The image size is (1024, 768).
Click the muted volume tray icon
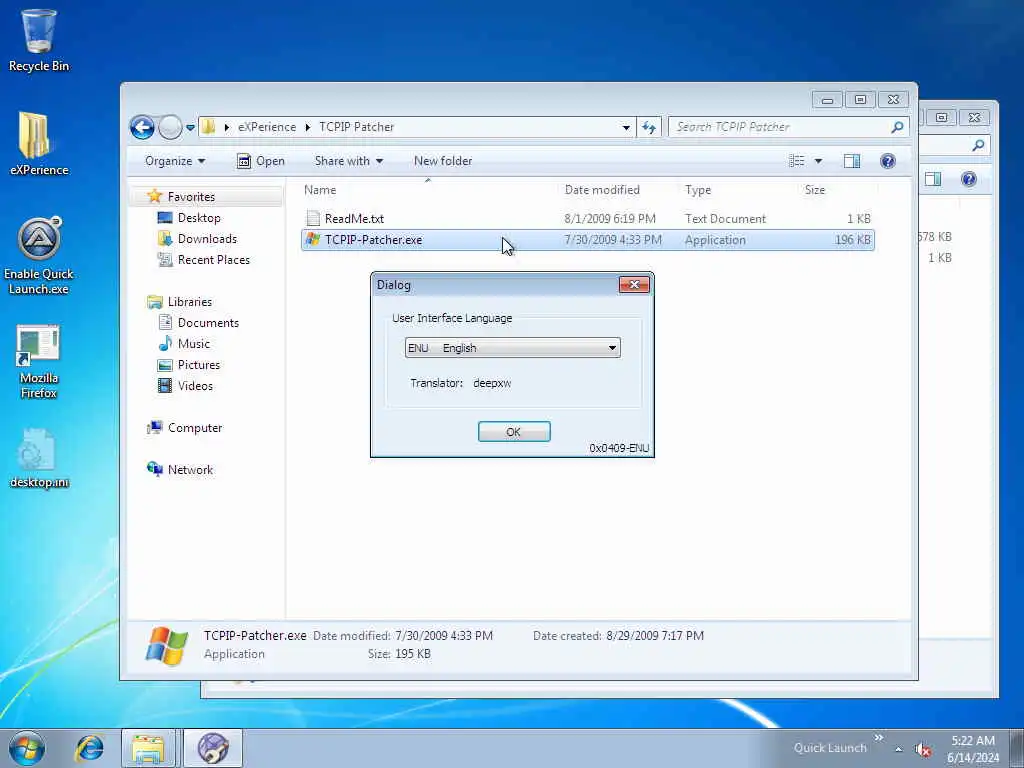[x=923, y=750]
